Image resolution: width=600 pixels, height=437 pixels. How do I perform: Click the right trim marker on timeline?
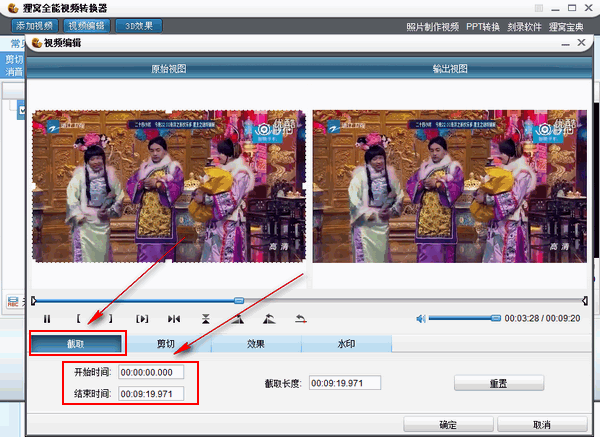tap(585, 301)
